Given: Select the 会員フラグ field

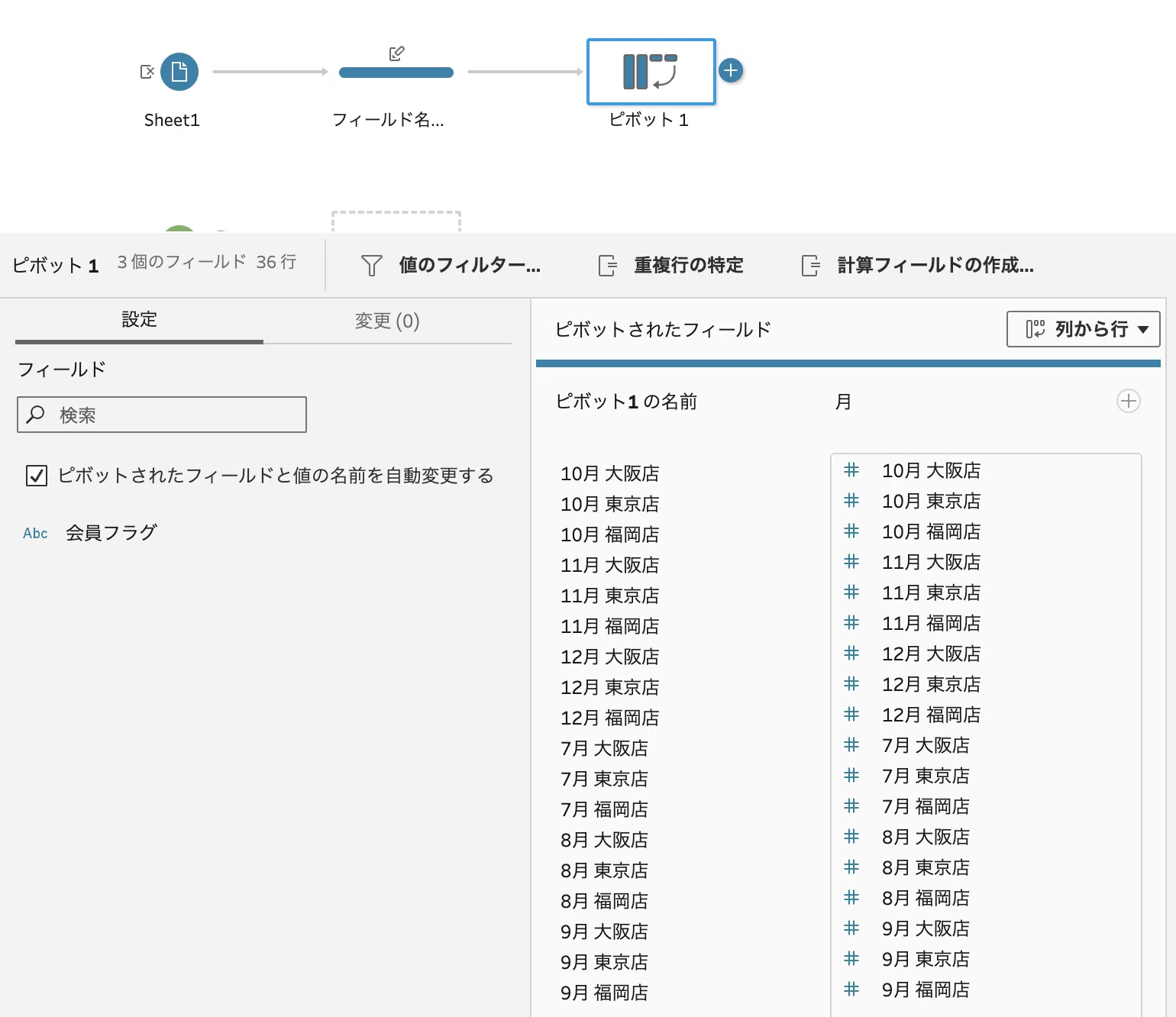Looking at the screenshot, I should click(111, 532).
